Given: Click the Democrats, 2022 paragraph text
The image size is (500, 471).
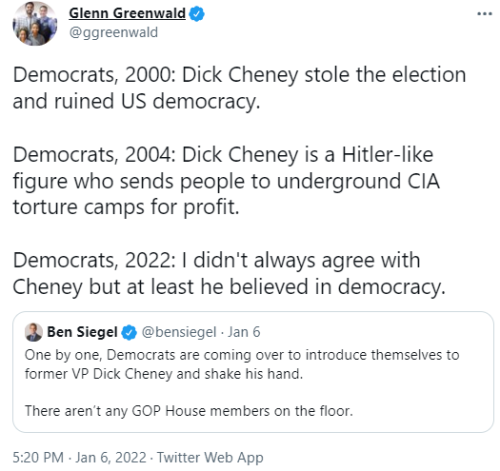Looking at the screenshot, I should (x=229, y=273).
